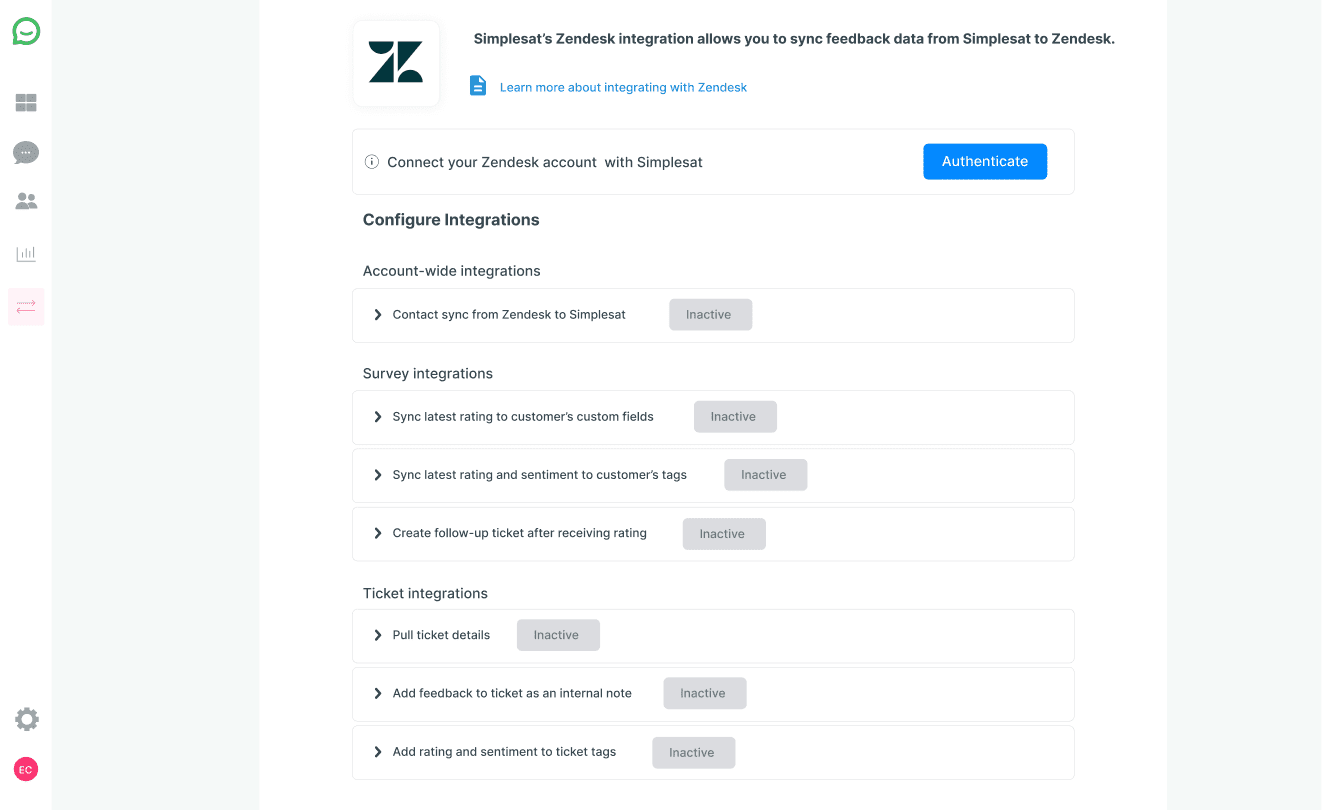Select the dashboard grid icon in sidebar
The height and width of the screenshot is (810, 1322).
click(26, 102)
